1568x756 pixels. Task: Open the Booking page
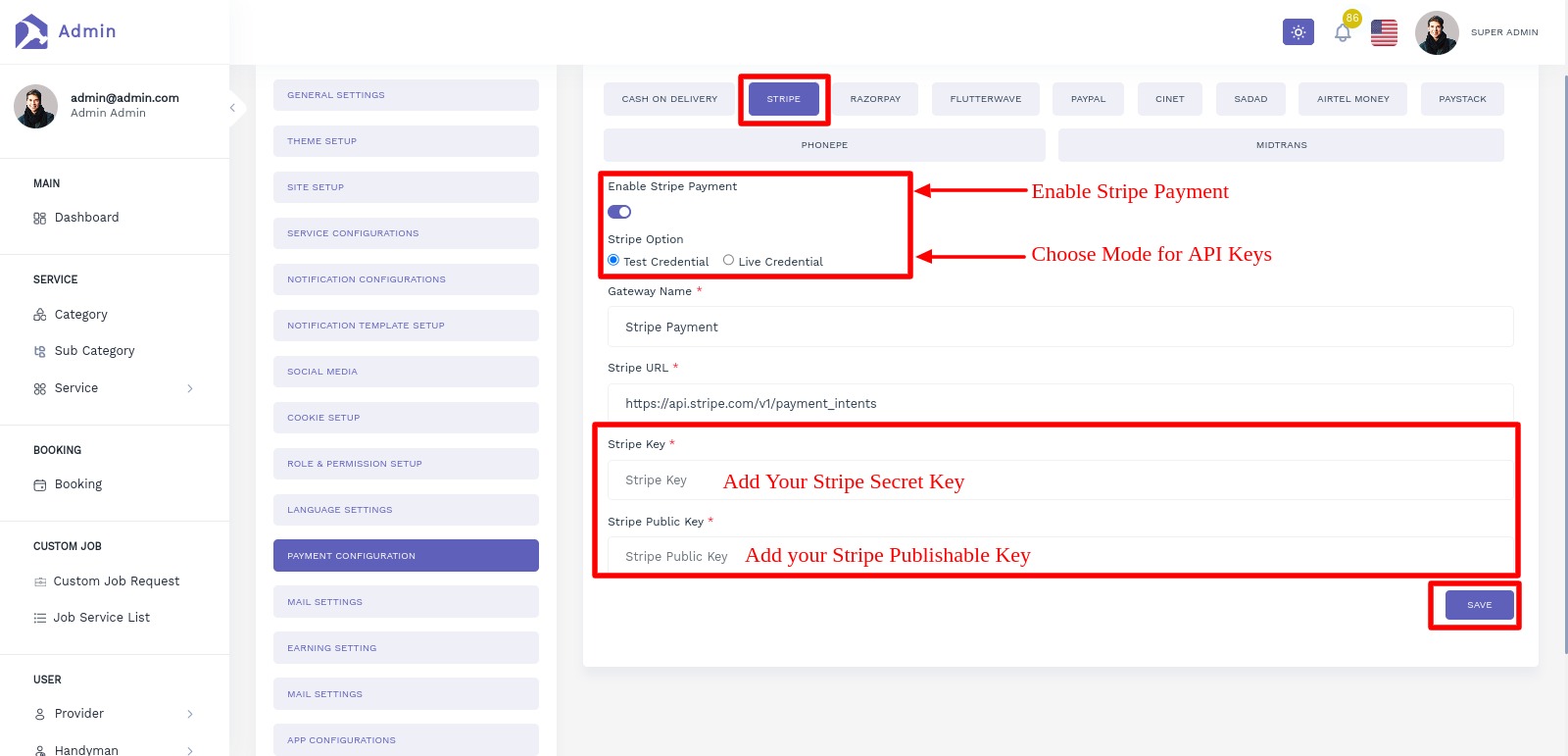pyautogui.click(x=78, y=484)
